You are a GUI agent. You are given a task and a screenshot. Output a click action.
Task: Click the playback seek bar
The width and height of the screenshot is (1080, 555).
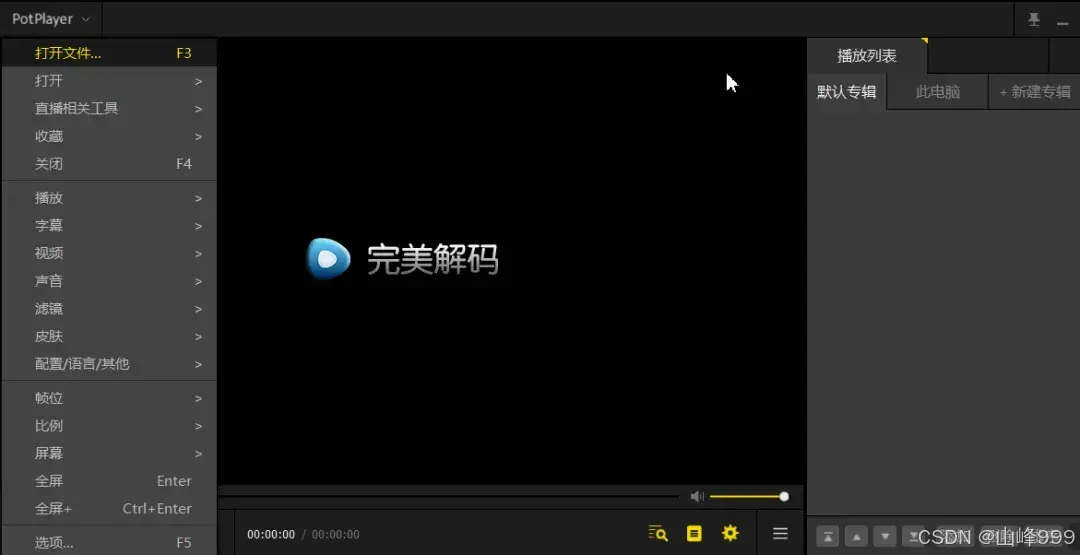point(448,496)
